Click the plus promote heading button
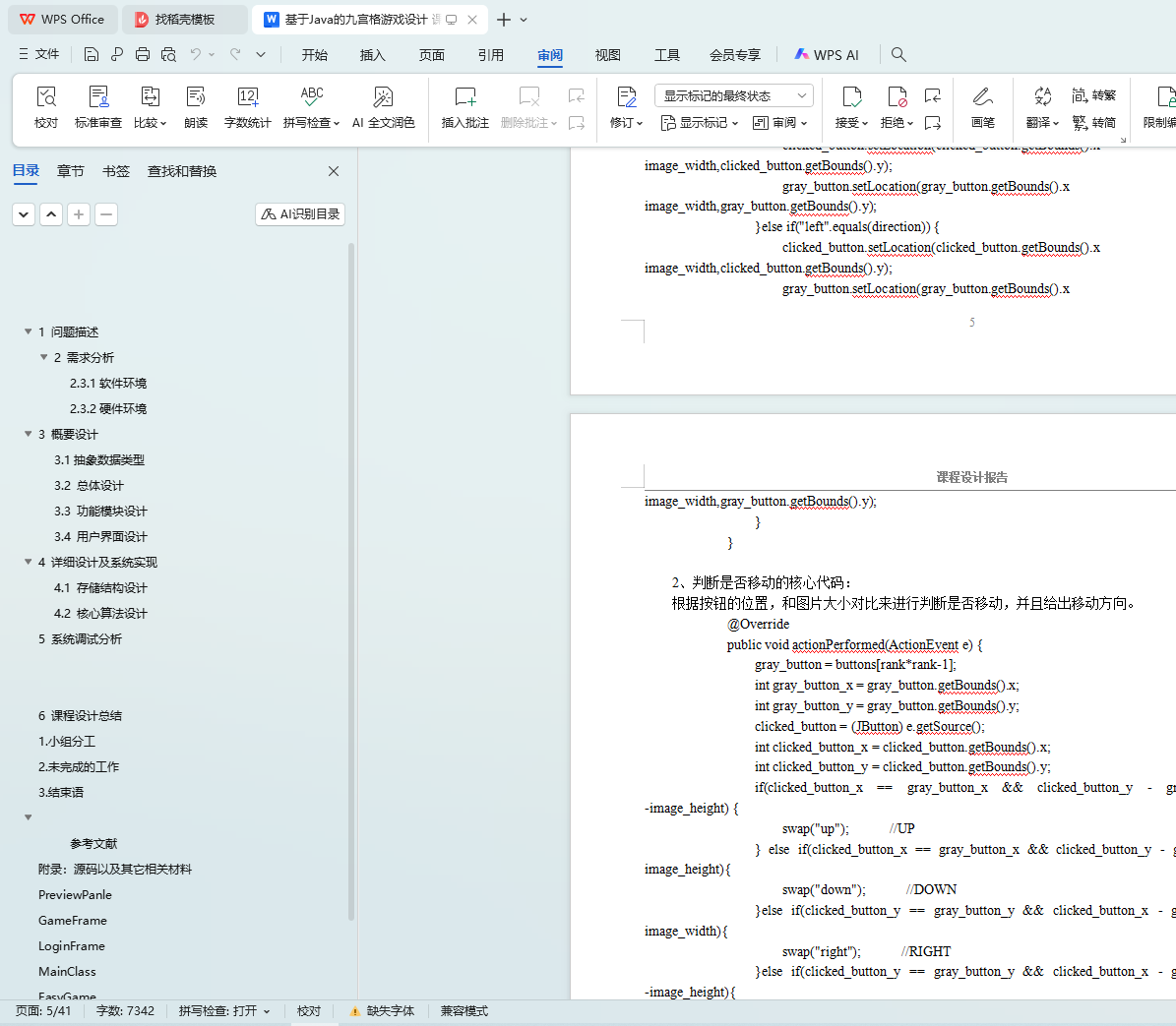 [x=79, y=214]
